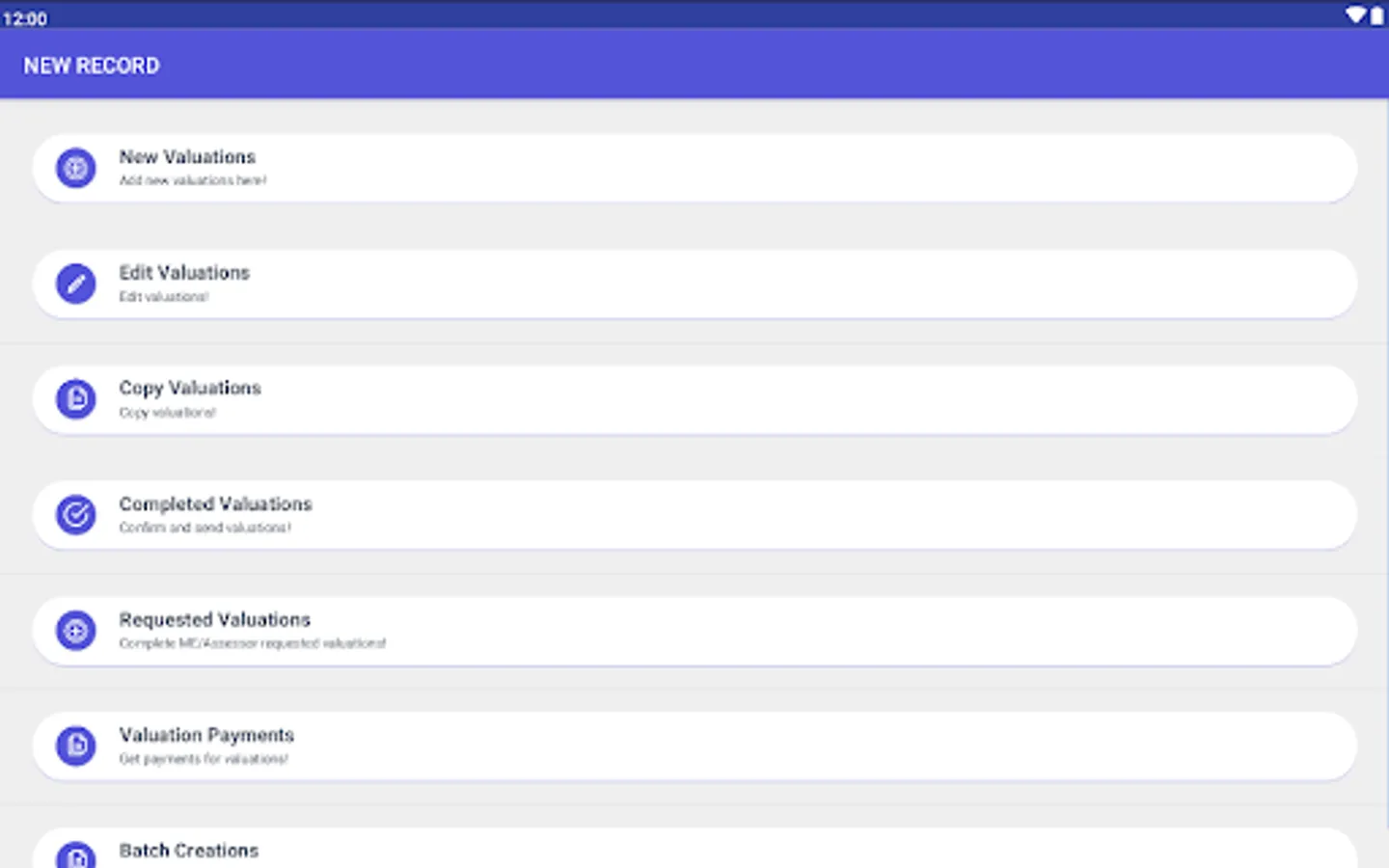Screen dimensions: 1389x868
Task: Click the 12:00 clock in status bar
Action: tap(25, 18)
